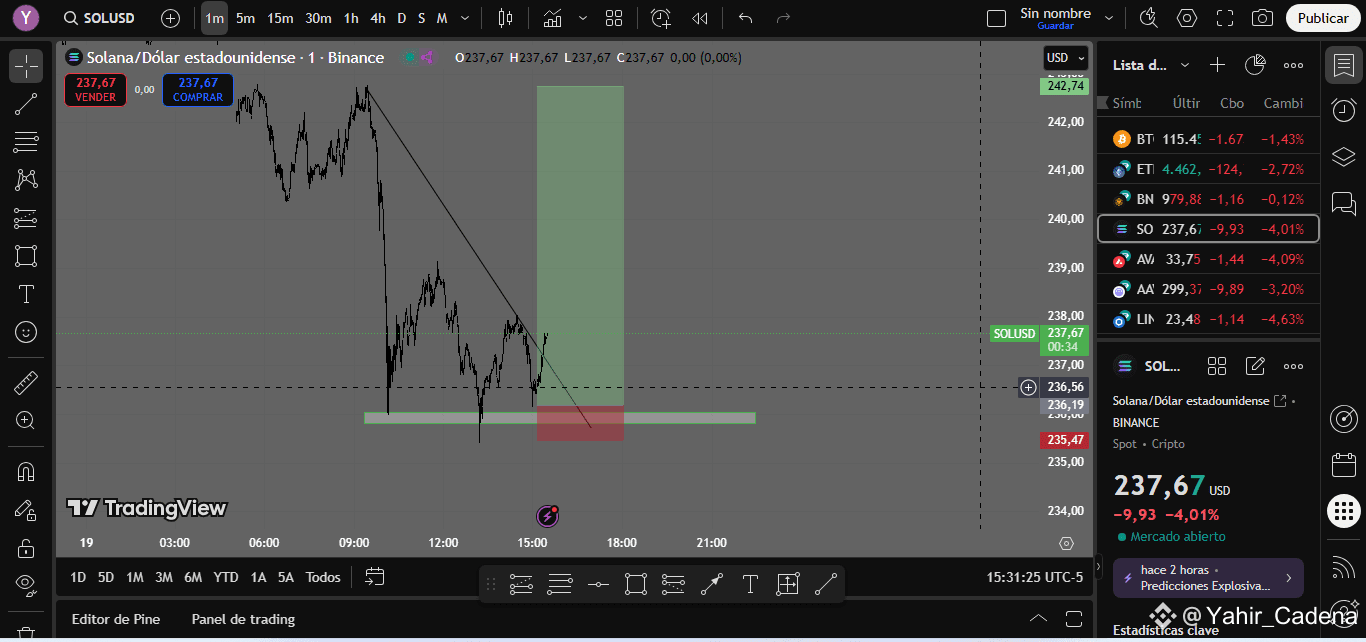Switch to 30m timeframe
The image size is (1366, 642).
coord(318,18)
